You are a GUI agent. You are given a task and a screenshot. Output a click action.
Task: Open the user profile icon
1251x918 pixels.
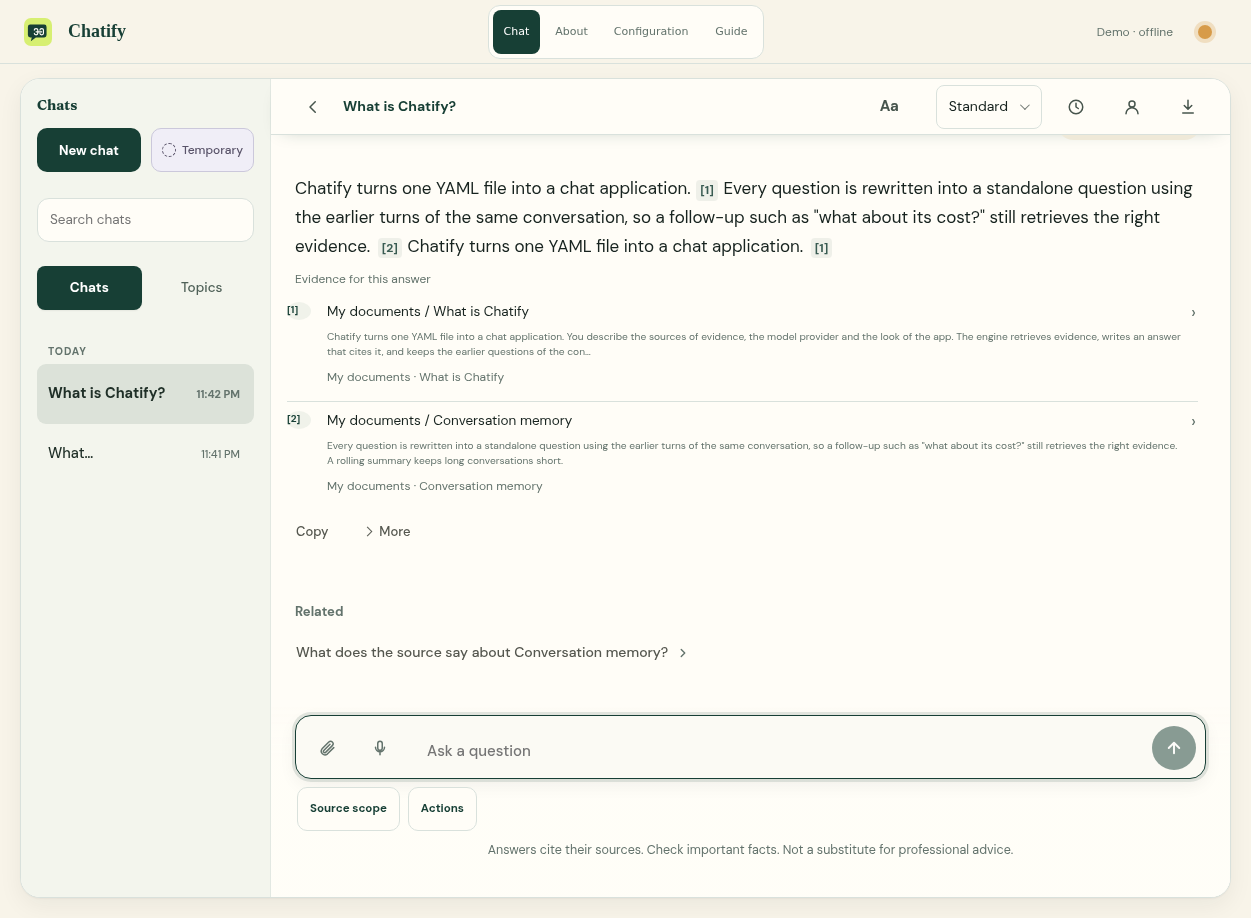pyautogui.click(x=1132, y=107)
